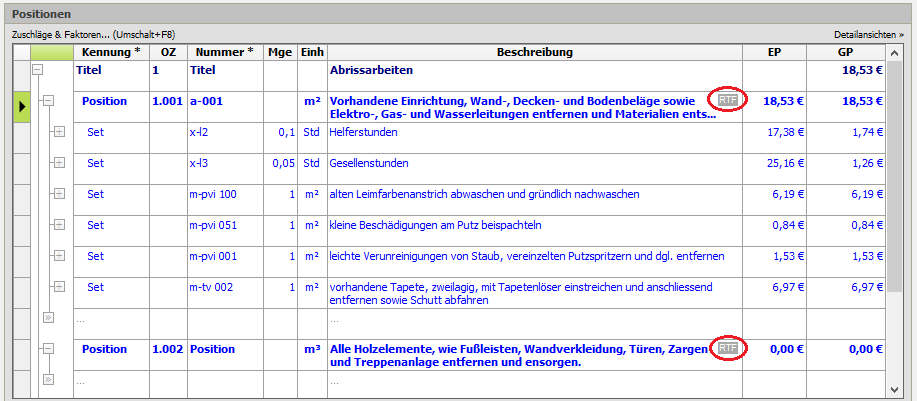The width and height of the screenshot is (917, 401).
Task: Select GP value 1,26 €
Action: (846, 169)
